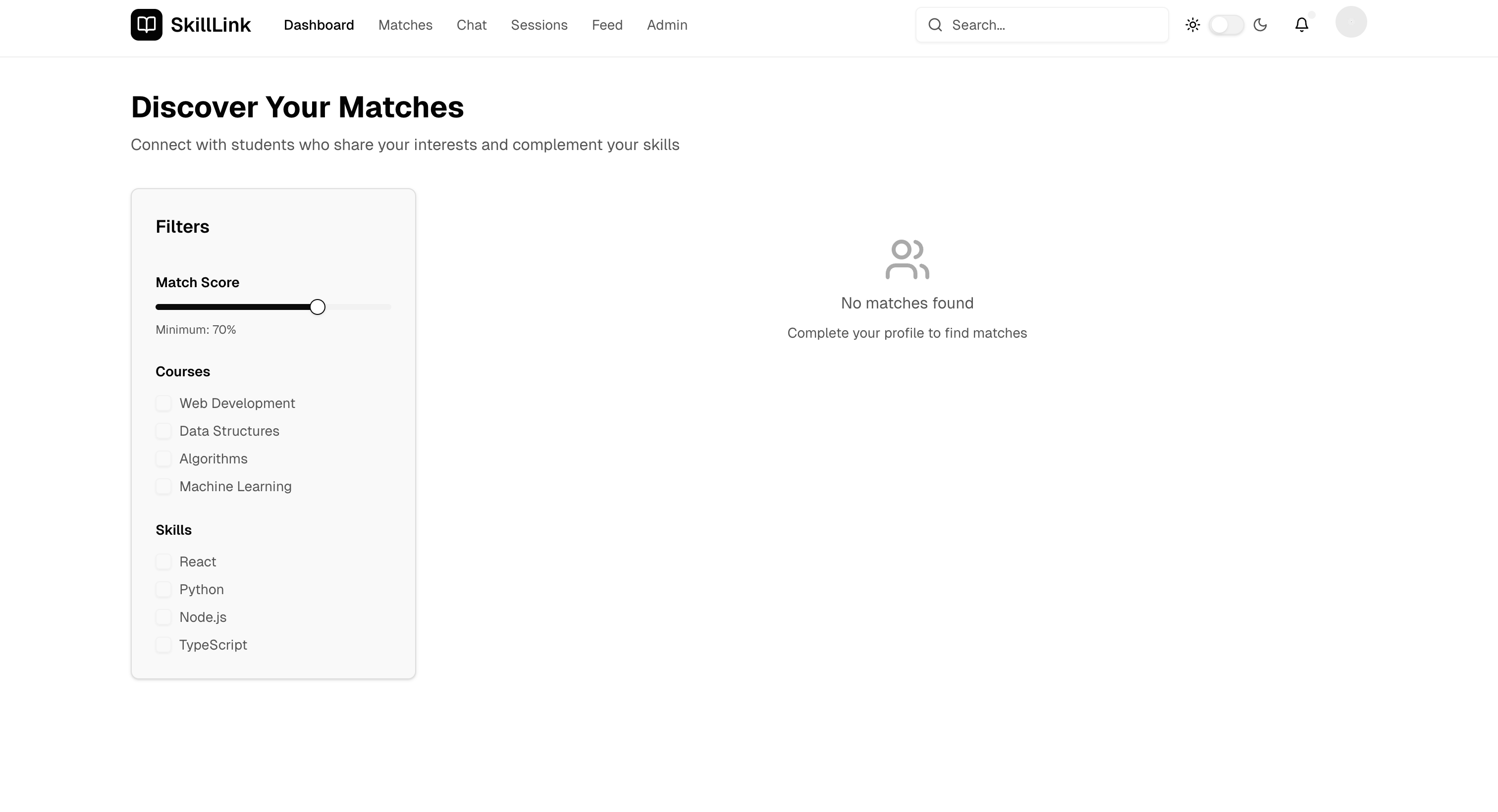Check the TypeScript skill checkbox

[163, 645]
